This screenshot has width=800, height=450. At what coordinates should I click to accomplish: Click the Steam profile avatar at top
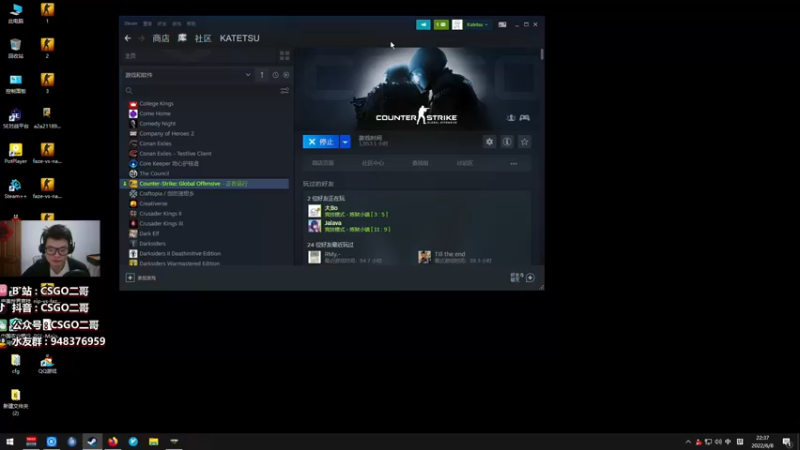[457, 24]
